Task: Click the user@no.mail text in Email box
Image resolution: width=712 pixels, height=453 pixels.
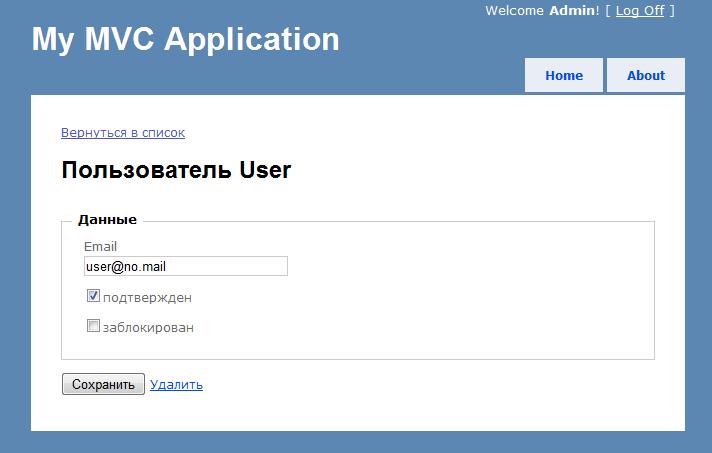Action: click(x=126, y=266)
